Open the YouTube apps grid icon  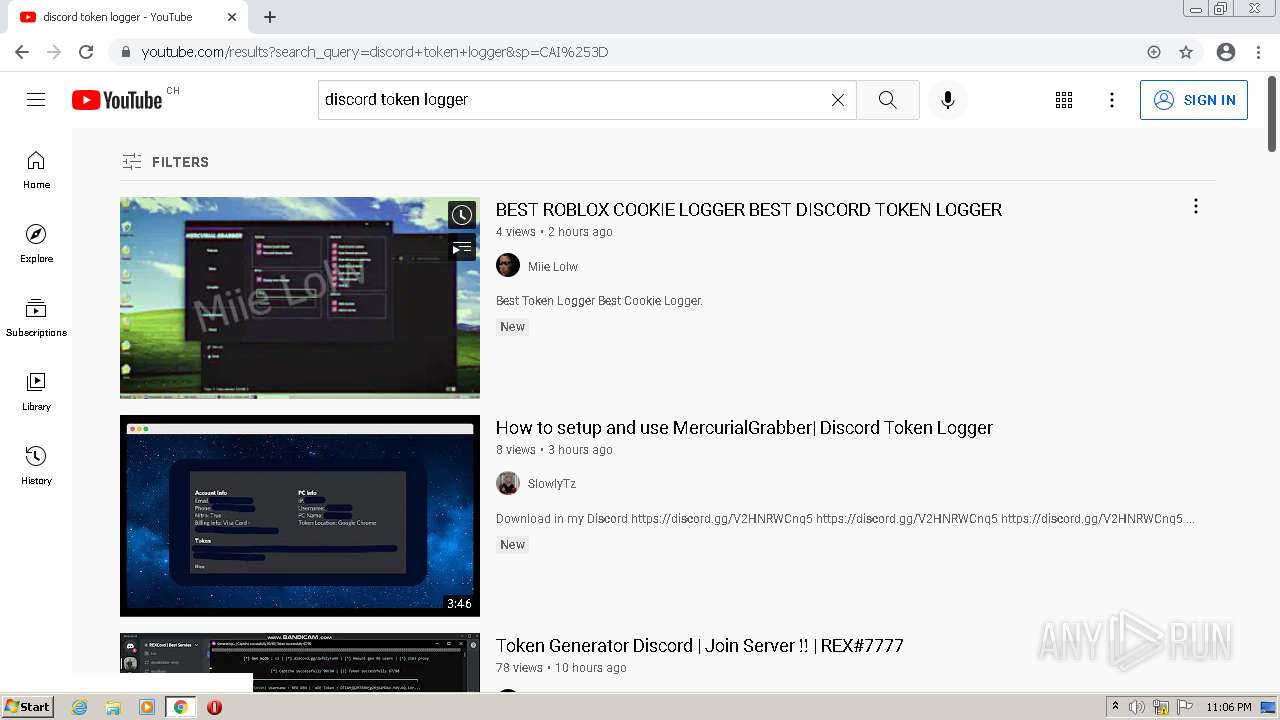point(1064,100)
